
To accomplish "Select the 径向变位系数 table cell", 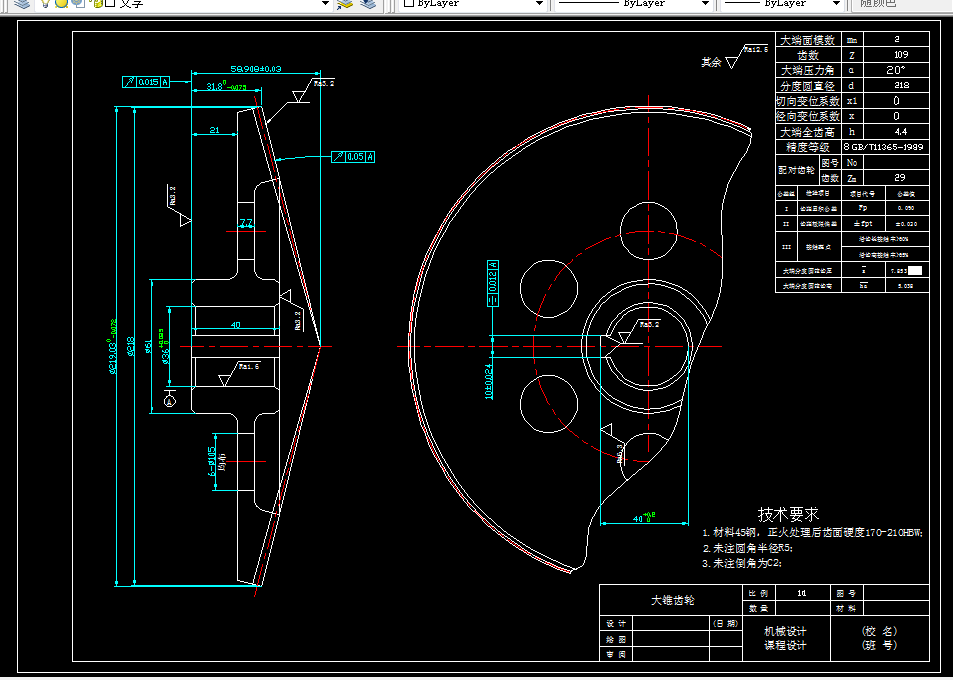I will pos(808,116).
